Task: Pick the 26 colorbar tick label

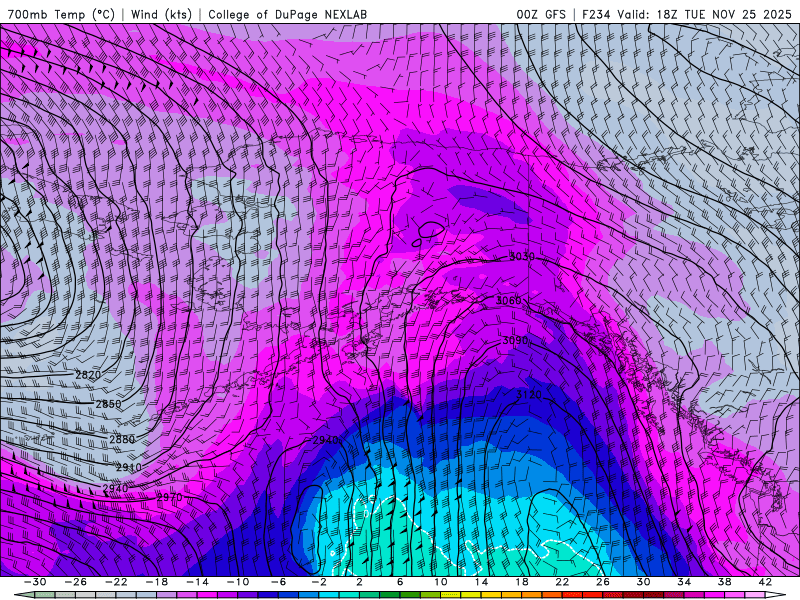Action: (x=603, y=582)
